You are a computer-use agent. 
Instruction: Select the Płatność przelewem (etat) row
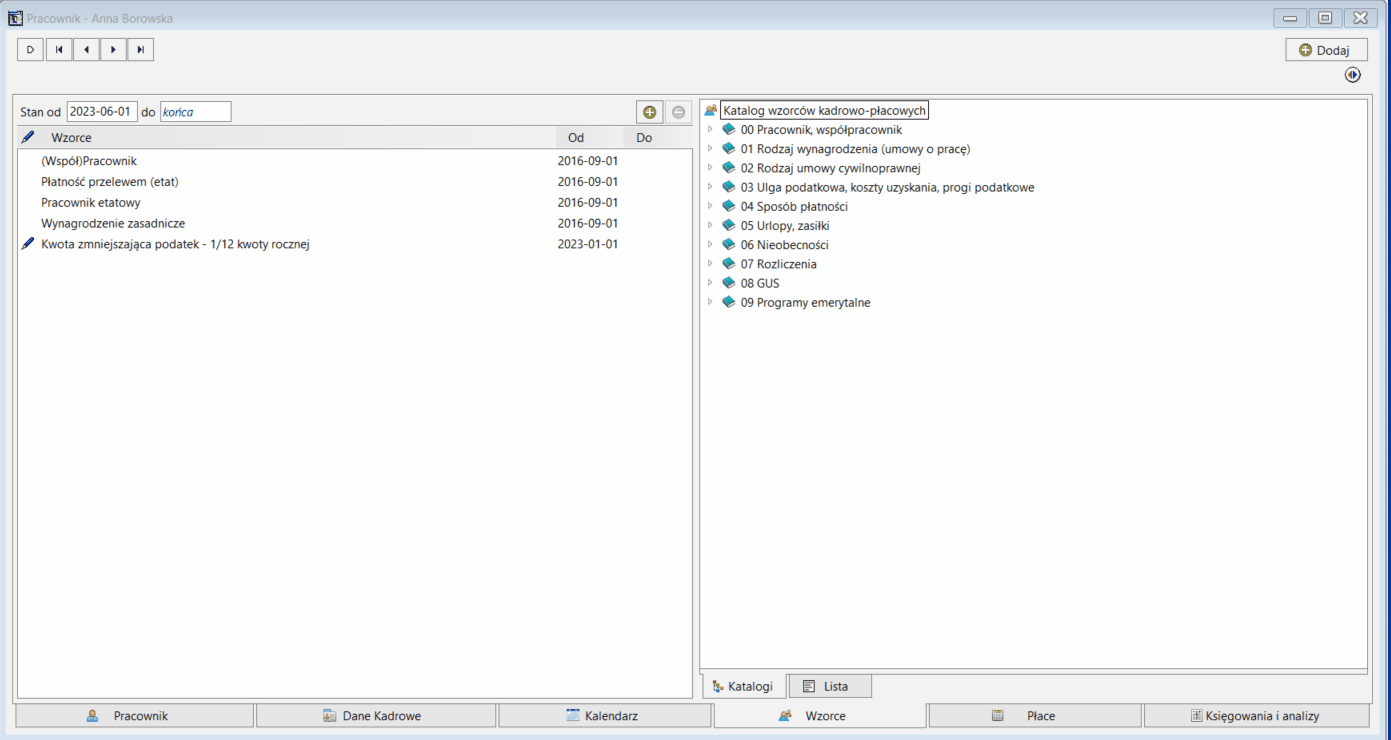coord(355,182)
